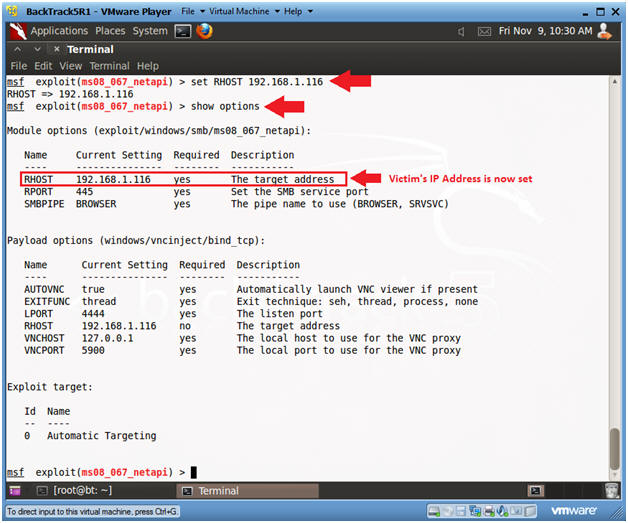Open the Places menu
628x523 pixels.
pos(110,31)
